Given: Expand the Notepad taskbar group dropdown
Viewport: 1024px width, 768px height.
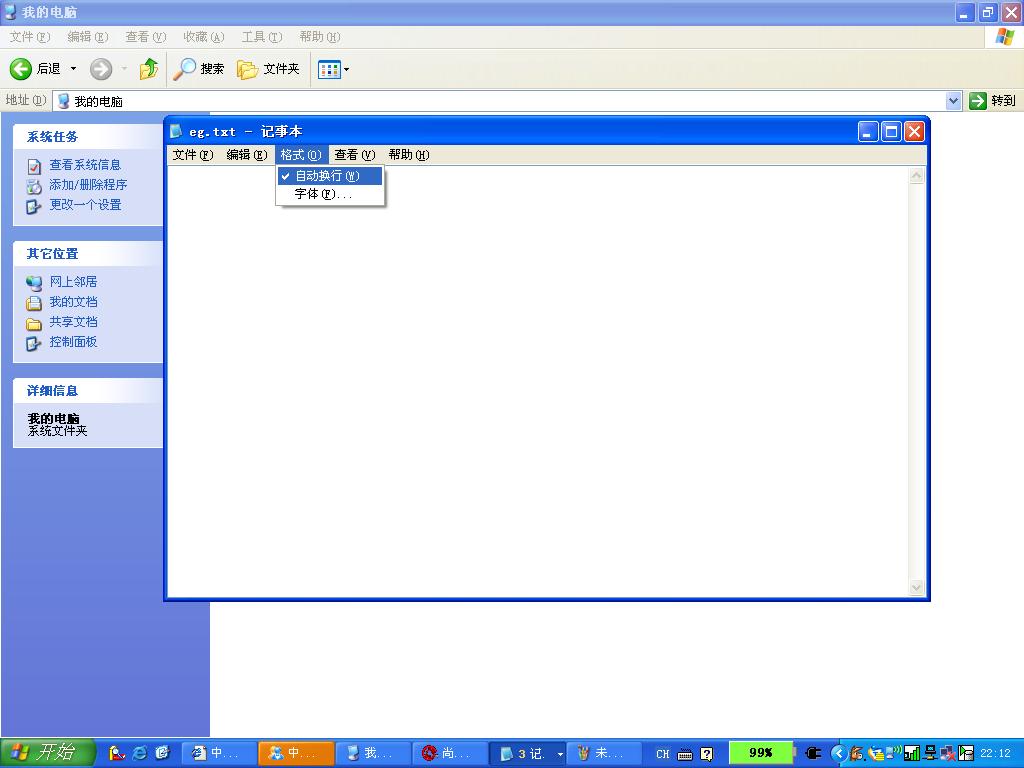Looking at the screenshot, I should 560,753.
